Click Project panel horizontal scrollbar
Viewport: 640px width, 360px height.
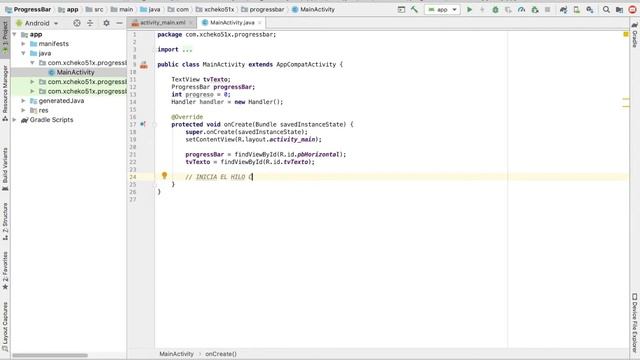coord(50,356)
